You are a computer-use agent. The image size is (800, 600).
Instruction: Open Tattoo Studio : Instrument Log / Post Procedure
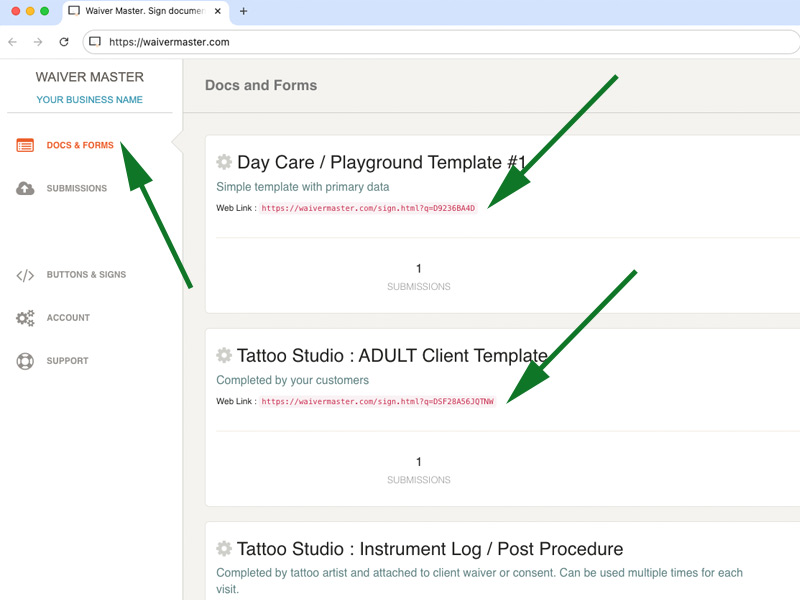[430, 549]
